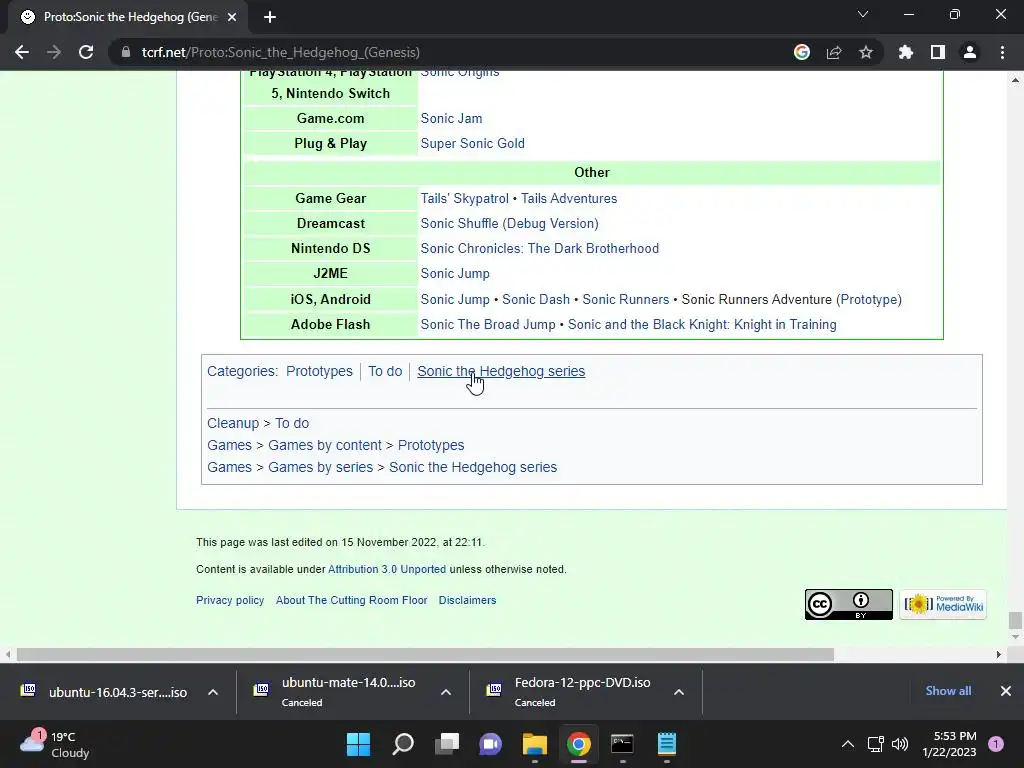Open Task View on taskbar
This screenshot has height=768, width=1024.
click(447, 744)
